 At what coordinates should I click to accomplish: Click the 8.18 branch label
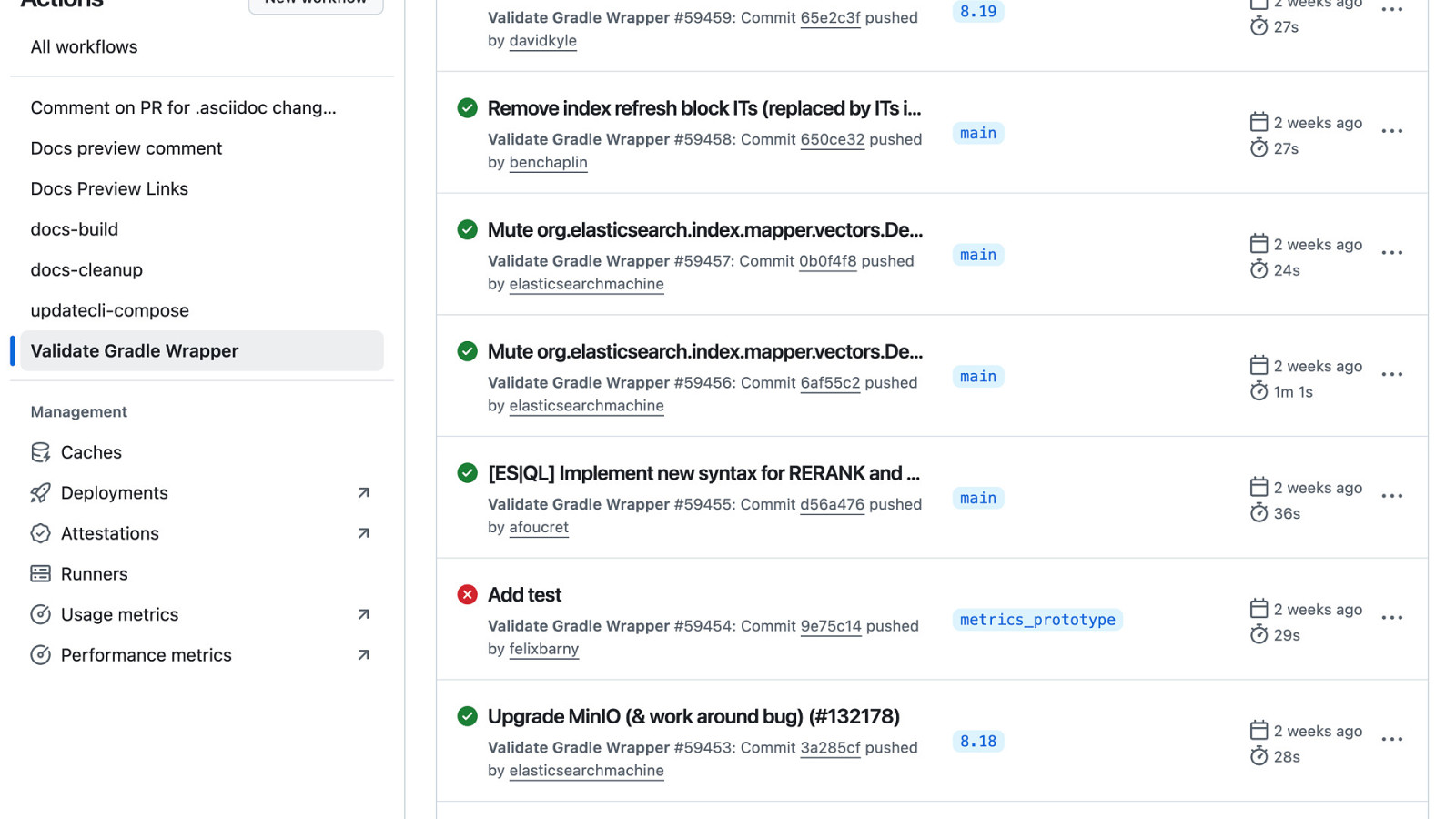click(x=978, y=742)
